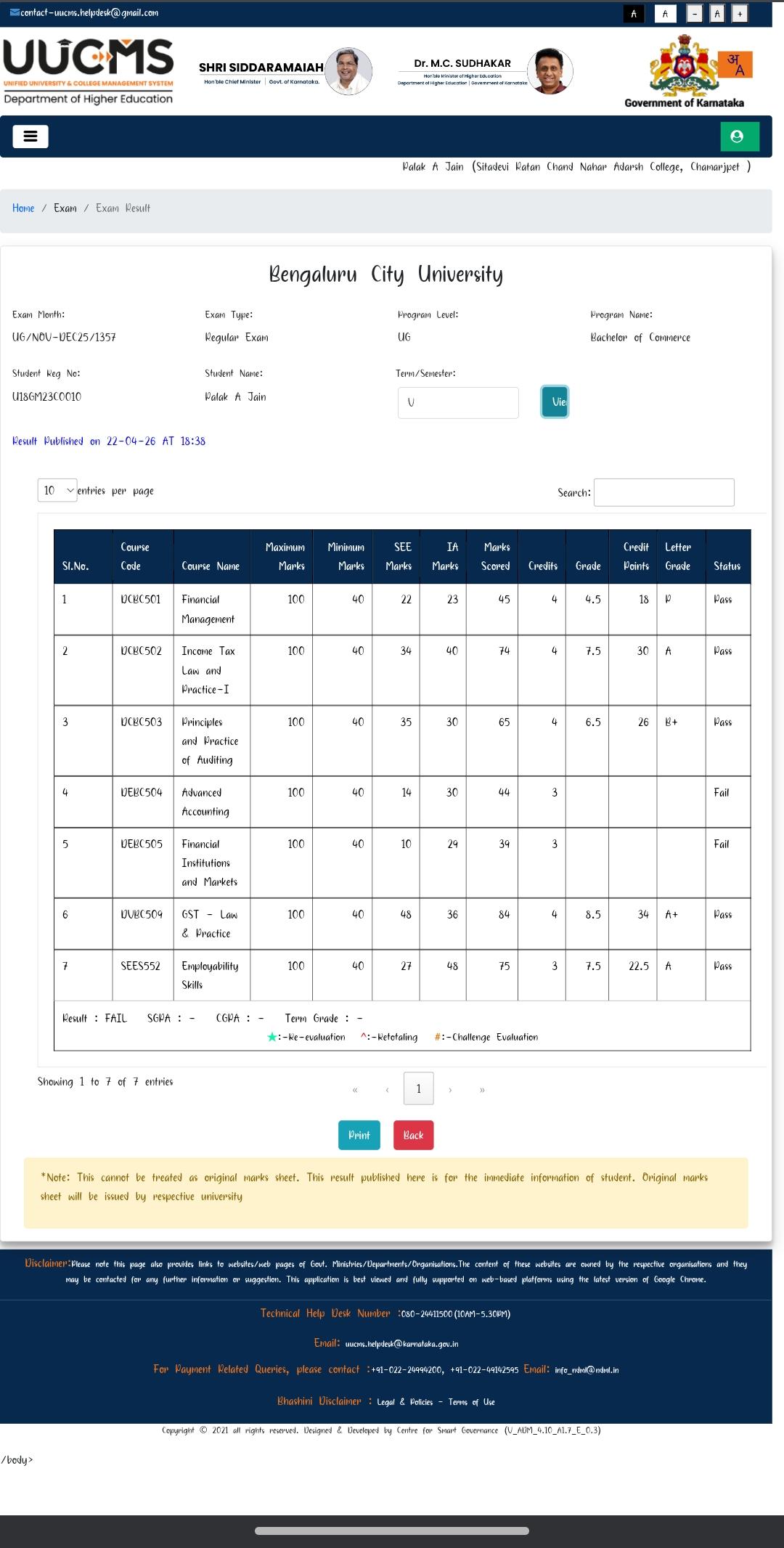Go to last page with double-right arrow
Image resolution: width=784 pixels, height=1548 pixels.
pos(482,1089)
